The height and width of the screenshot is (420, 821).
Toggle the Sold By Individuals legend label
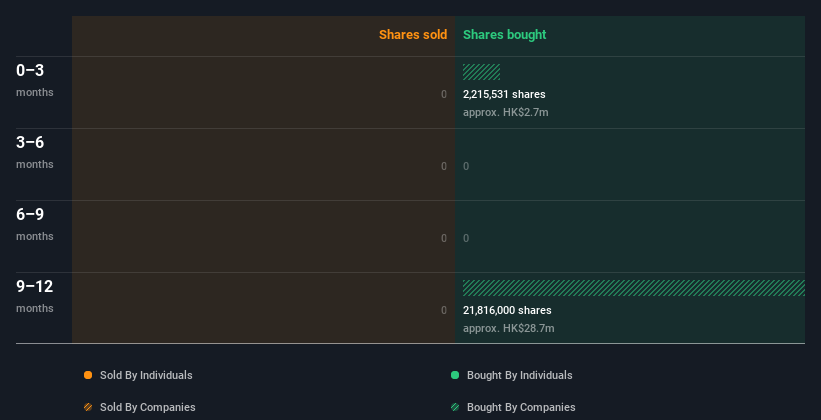tap(146, 375)
